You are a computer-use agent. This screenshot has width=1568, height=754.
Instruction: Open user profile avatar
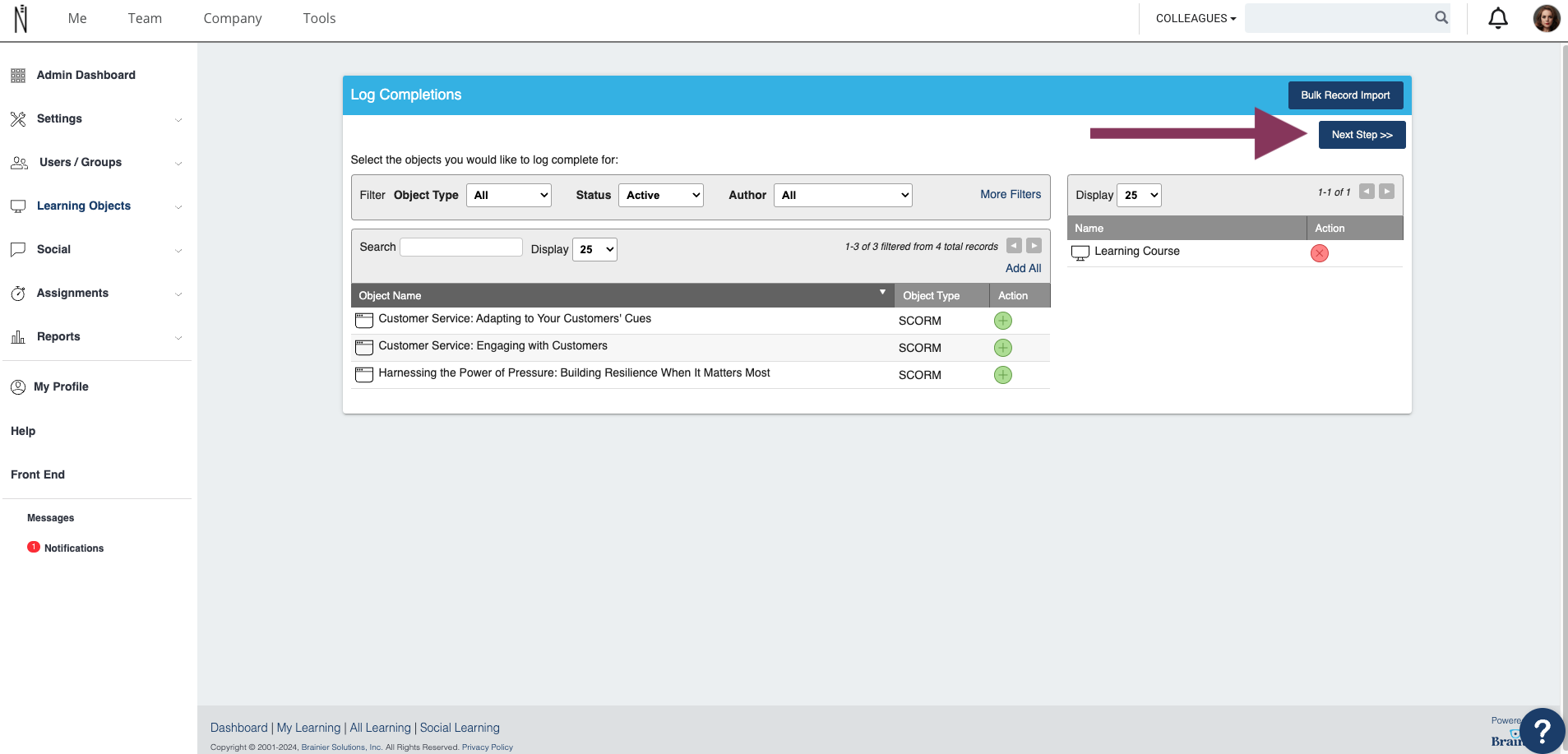point(1546,18)
